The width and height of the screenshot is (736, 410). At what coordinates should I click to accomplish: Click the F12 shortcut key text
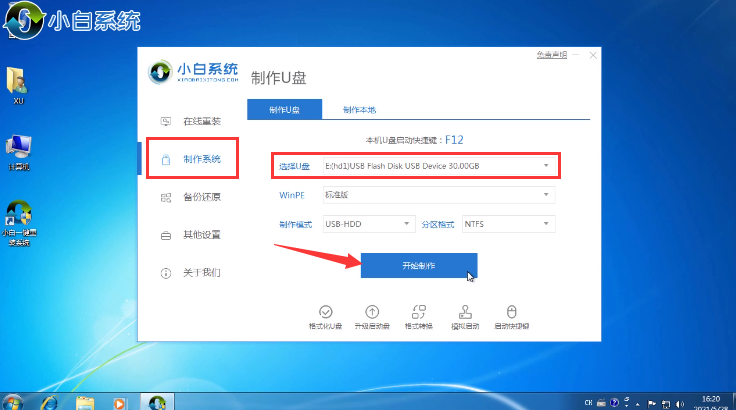pos(454,140)
